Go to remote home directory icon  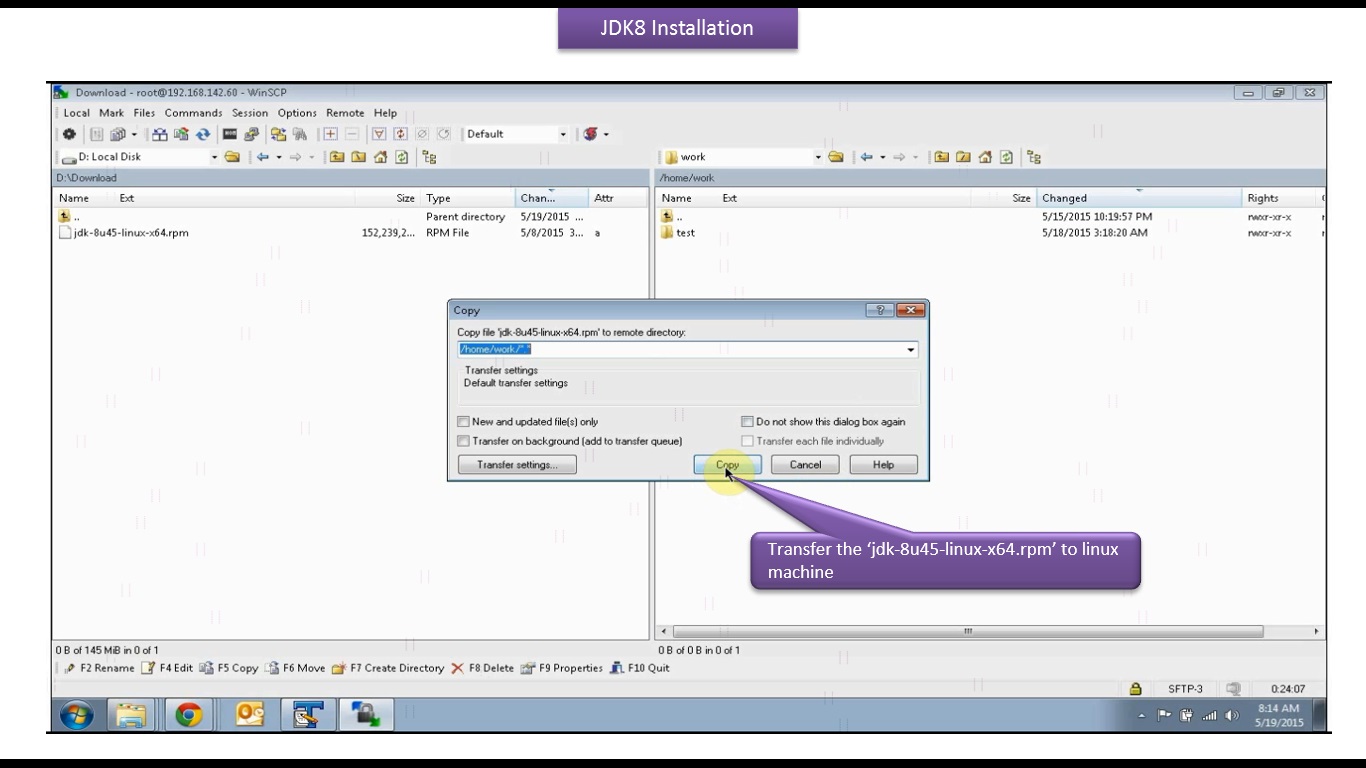point(985,157)
